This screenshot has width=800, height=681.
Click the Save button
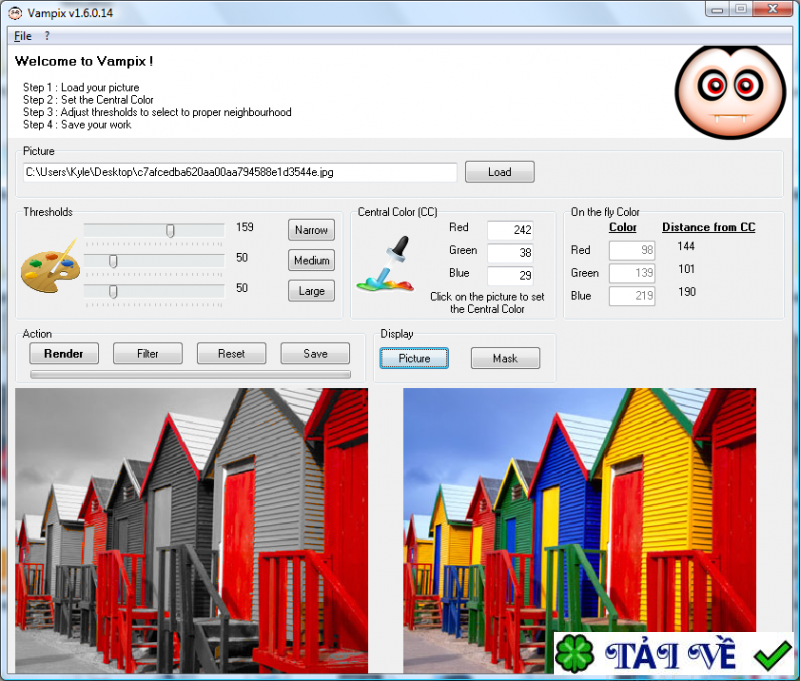click(315, 354)
